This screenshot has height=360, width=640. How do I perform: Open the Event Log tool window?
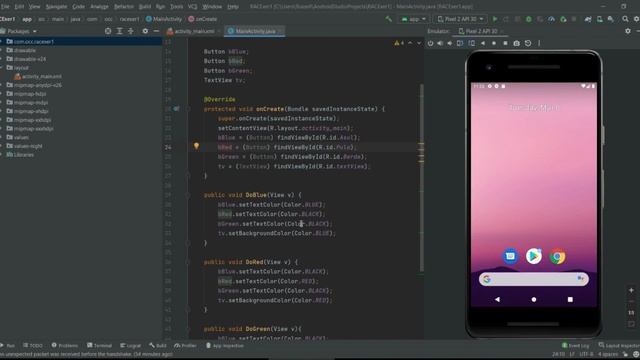coord(576,346)
